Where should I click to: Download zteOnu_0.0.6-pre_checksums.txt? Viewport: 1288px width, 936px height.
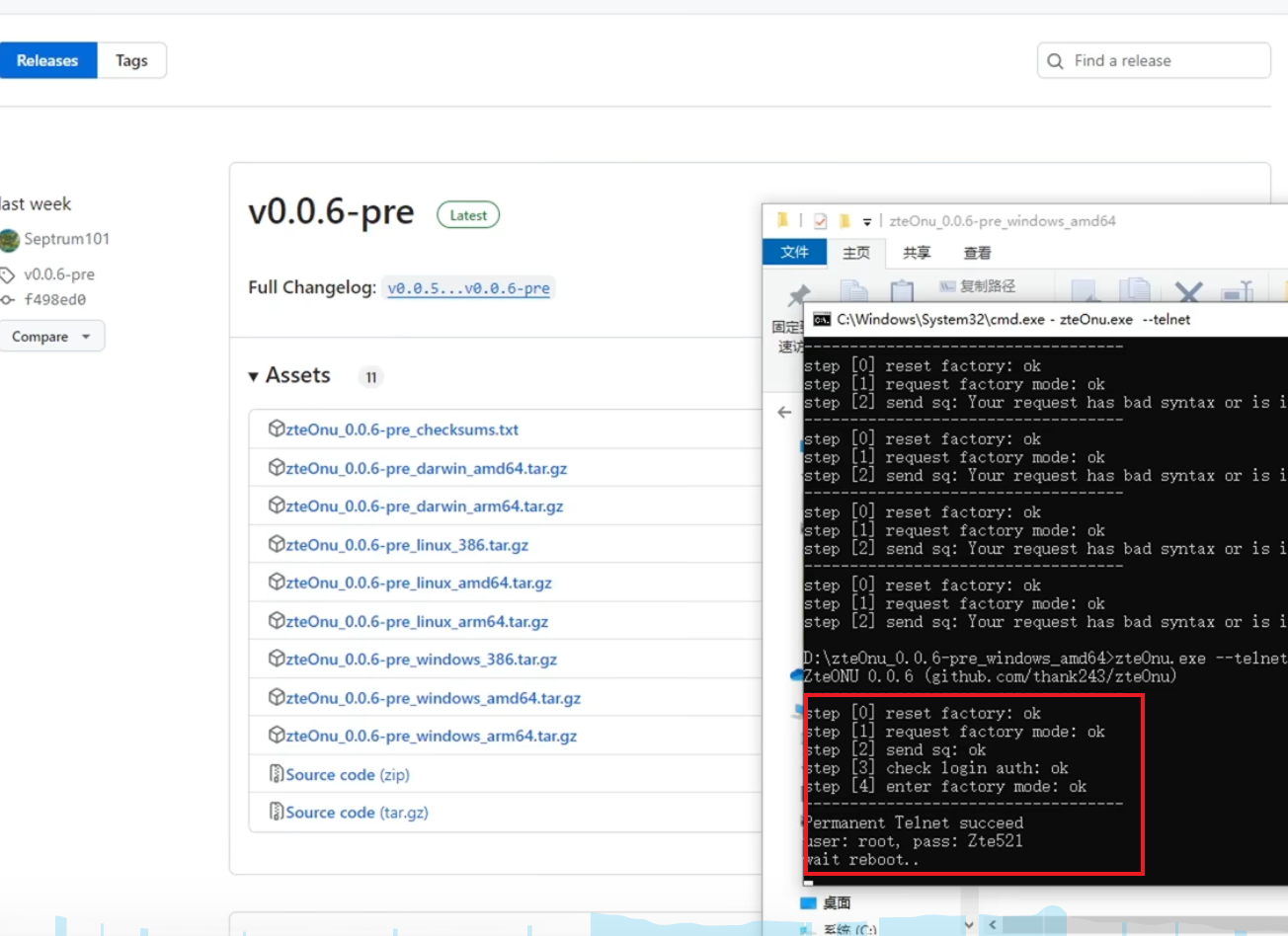pyautogui.click(x=402, y=429)
